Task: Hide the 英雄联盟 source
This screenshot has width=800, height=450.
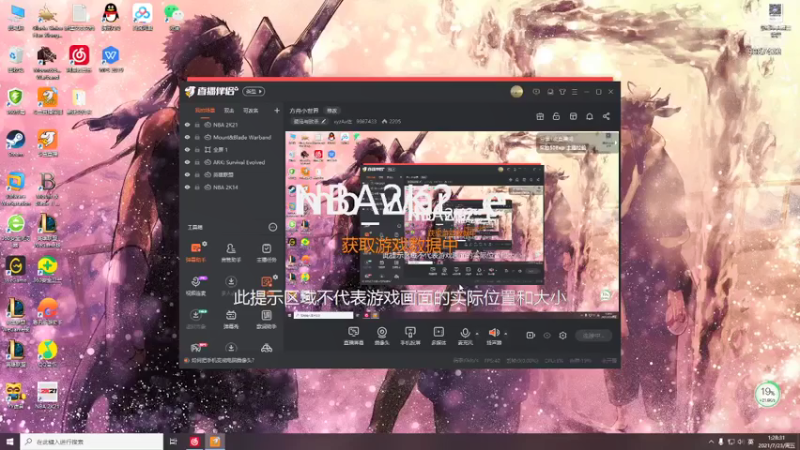Action: (x=187, y=174)
